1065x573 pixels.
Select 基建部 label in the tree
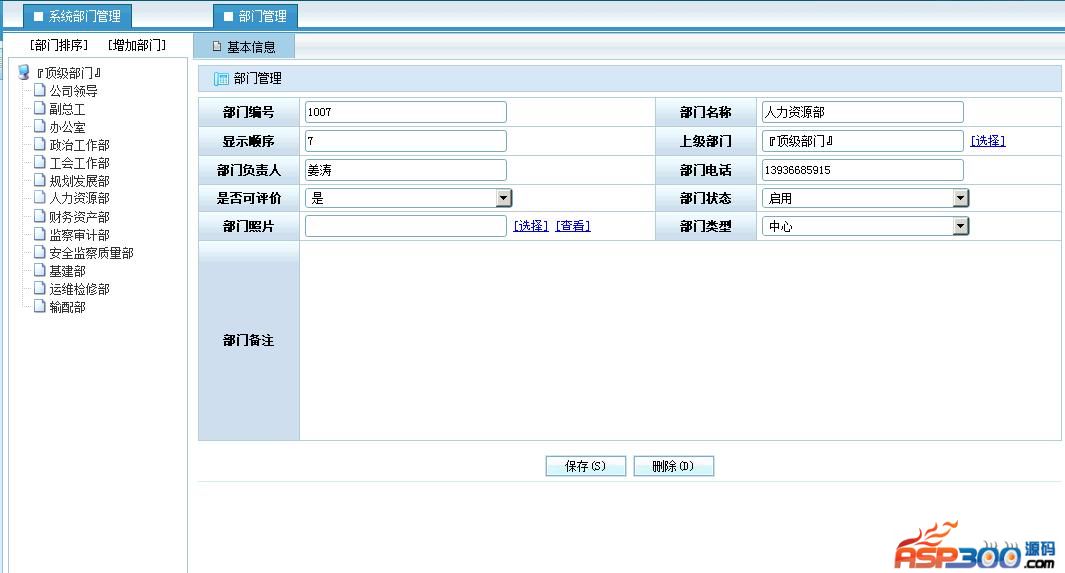(67, 271)
